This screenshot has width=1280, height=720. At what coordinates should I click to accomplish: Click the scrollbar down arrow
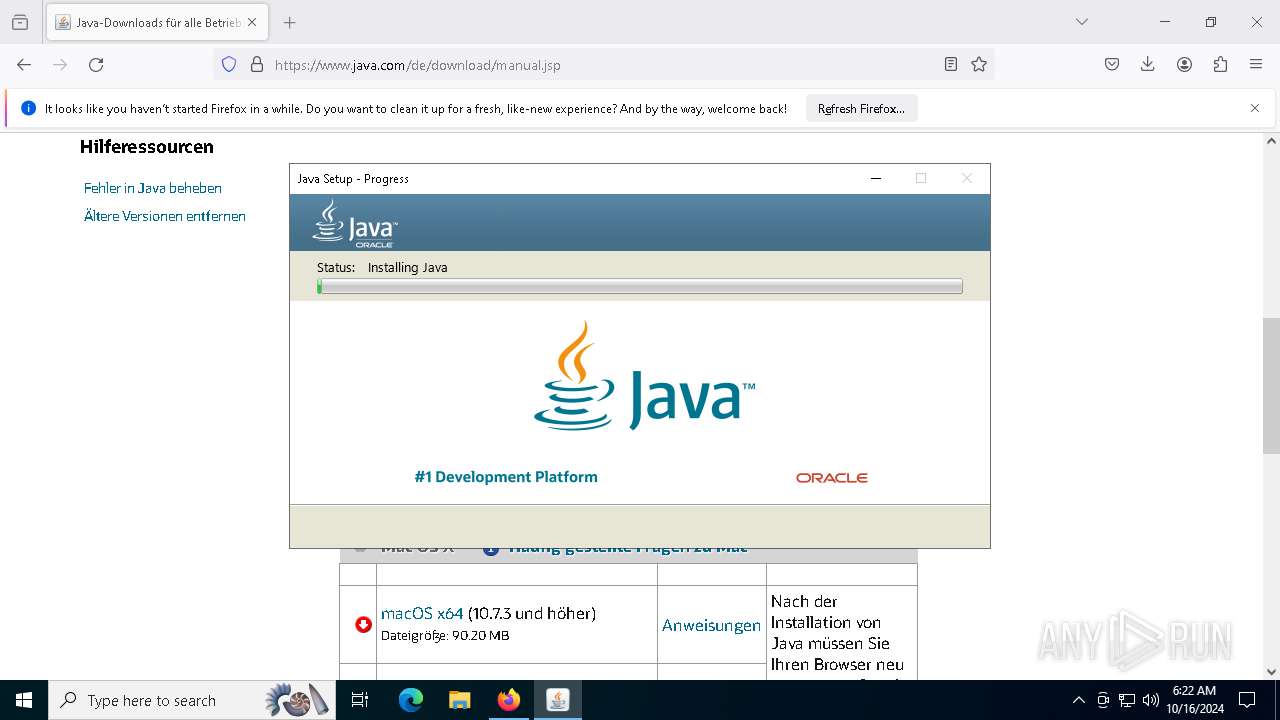click(1271, 672)
